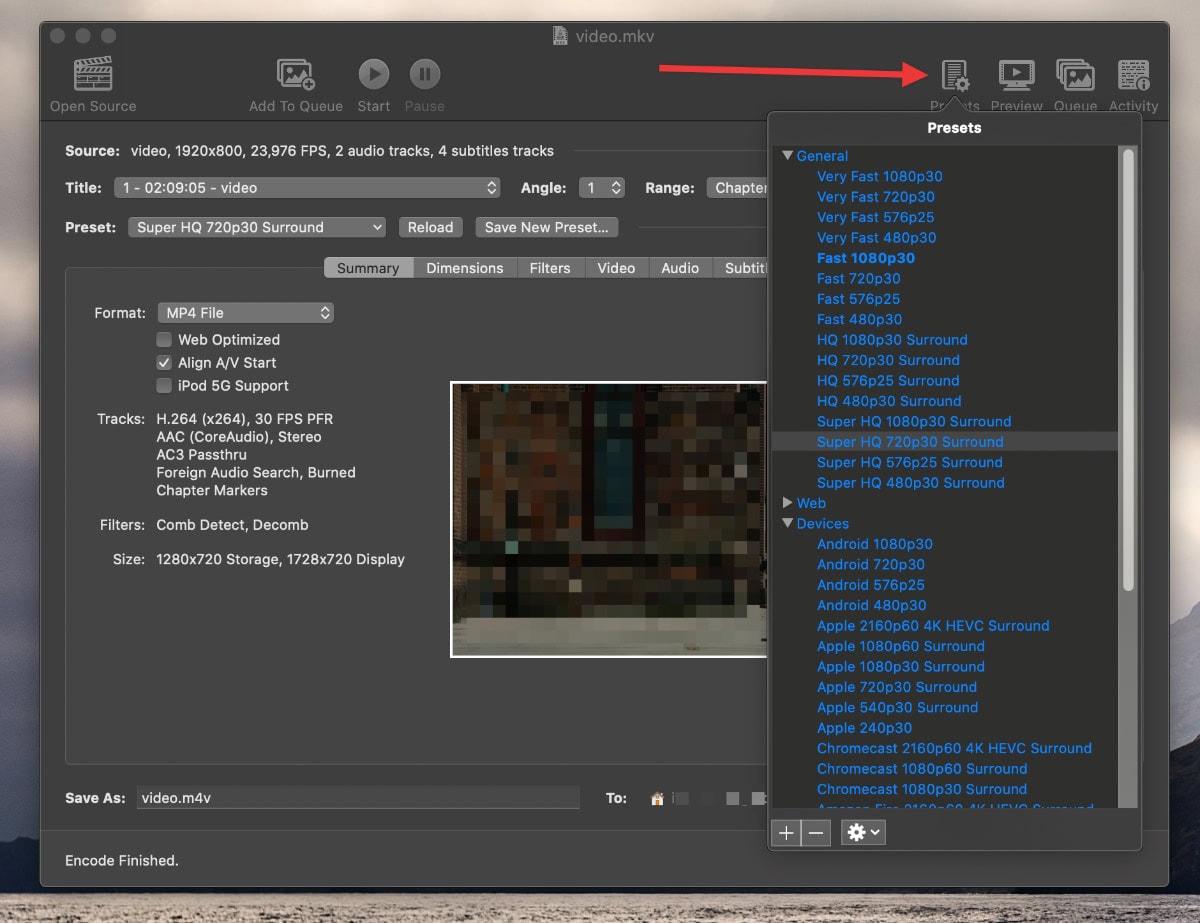The height and width of the screenshot is (923, 1200).
Task: Collapse the Devices presets group
Action: click(788, 524)
